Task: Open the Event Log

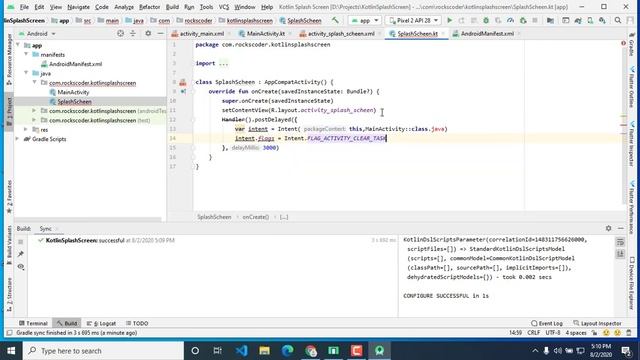Action: pyautogui.click(x=547, y=323)
